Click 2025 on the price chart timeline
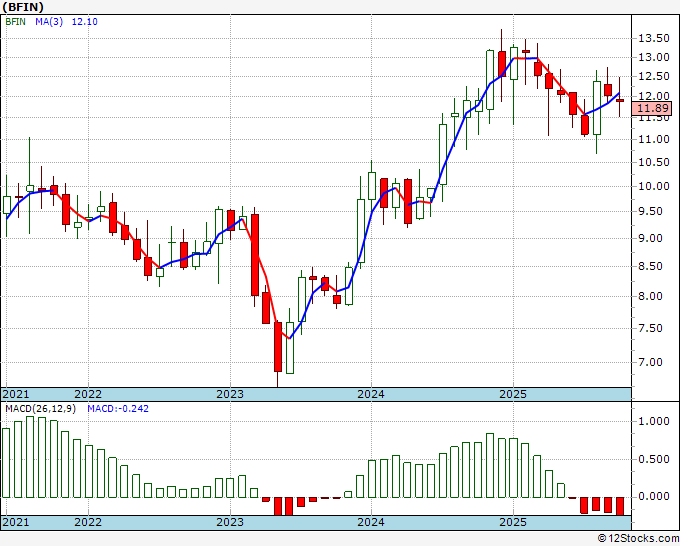Screen dimensions: 680x546 click(513, 394)
